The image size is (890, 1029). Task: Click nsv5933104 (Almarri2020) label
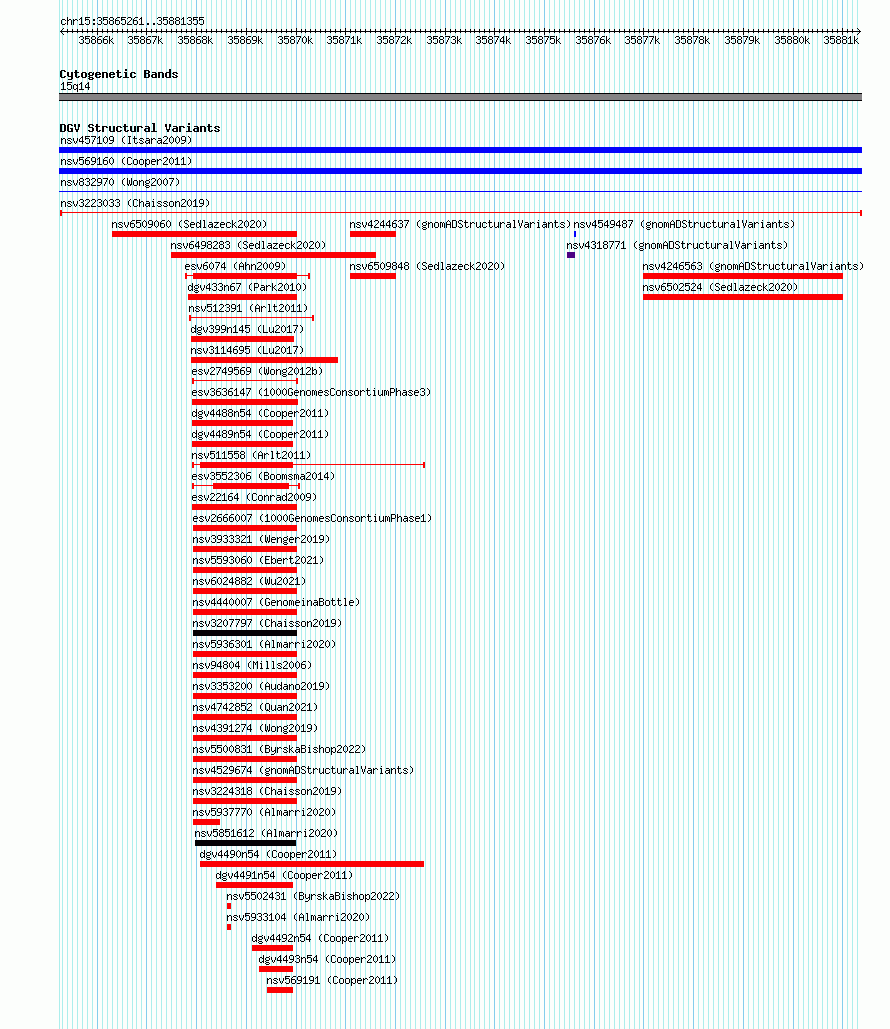299,917
